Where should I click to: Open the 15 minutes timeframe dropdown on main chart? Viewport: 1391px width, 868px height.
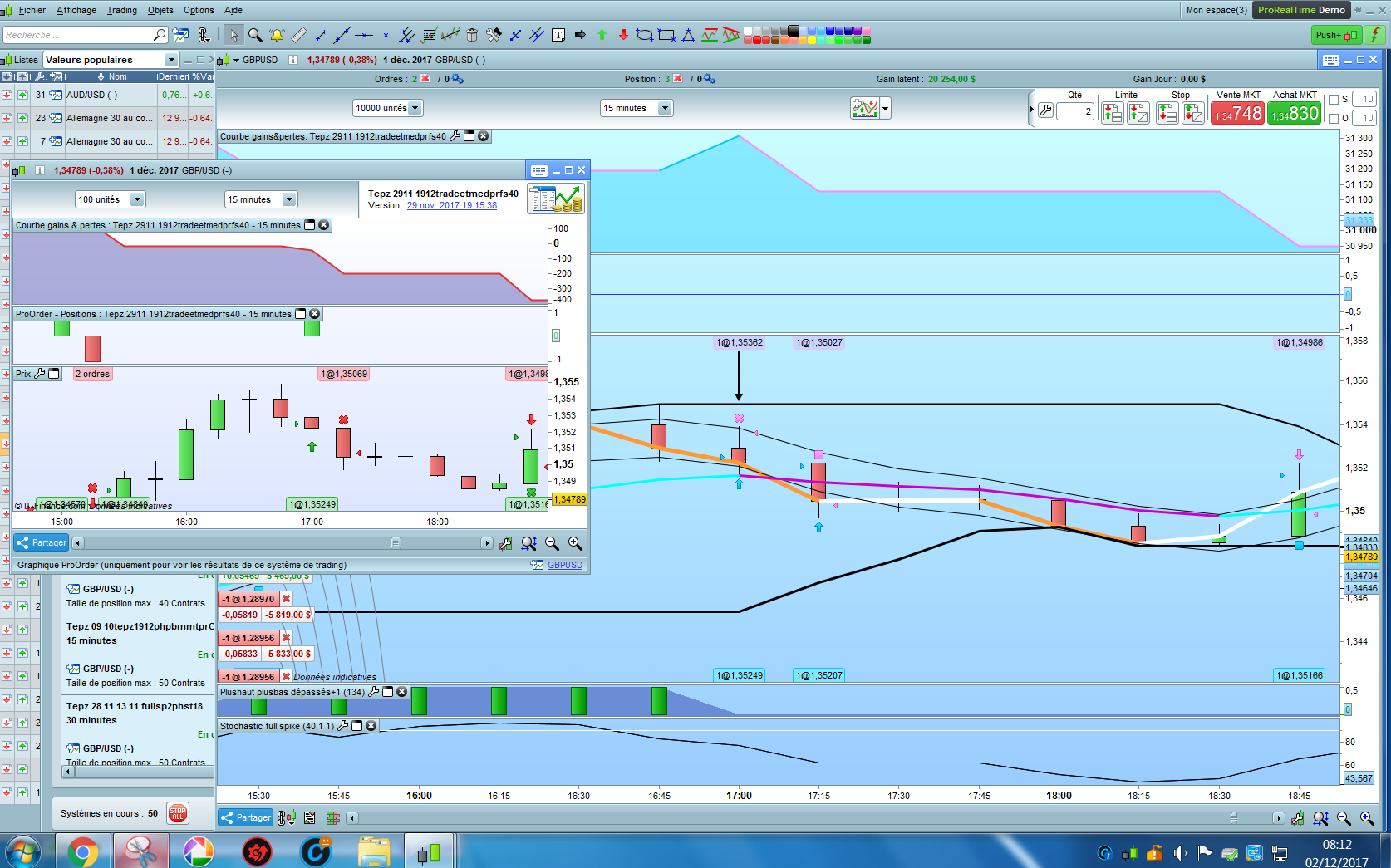pos(664,108)
